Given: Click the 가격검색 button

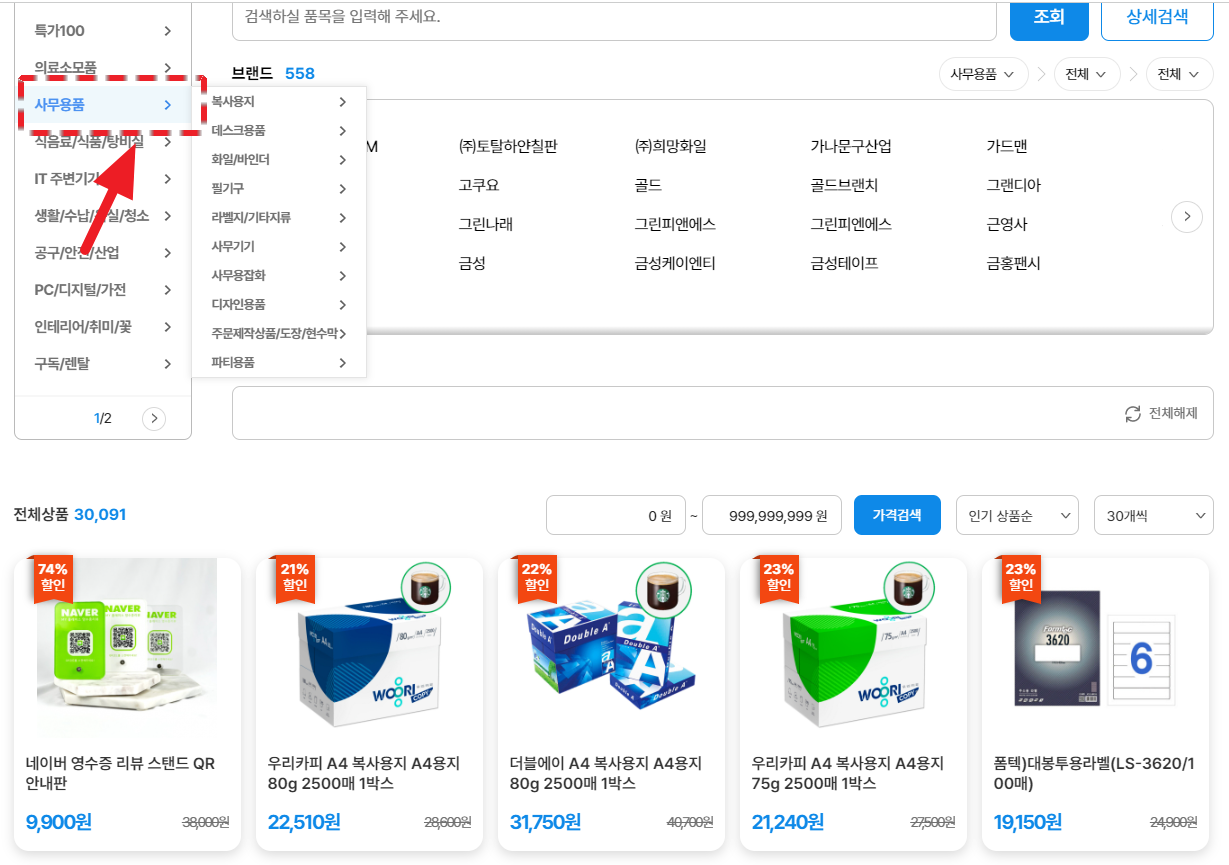Looking at the screenshot, I should 896,516.
